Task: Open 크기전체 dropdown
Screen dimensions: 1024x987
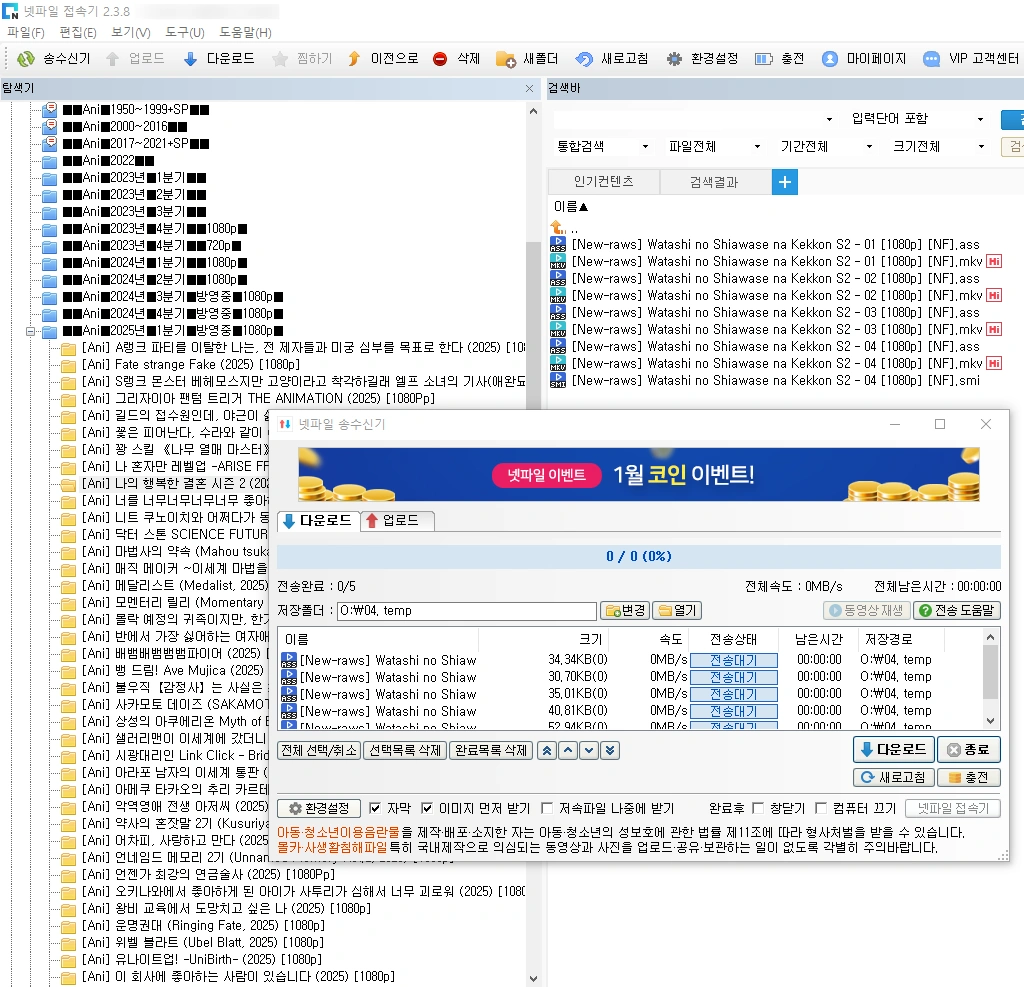Action: coord(939,146)
